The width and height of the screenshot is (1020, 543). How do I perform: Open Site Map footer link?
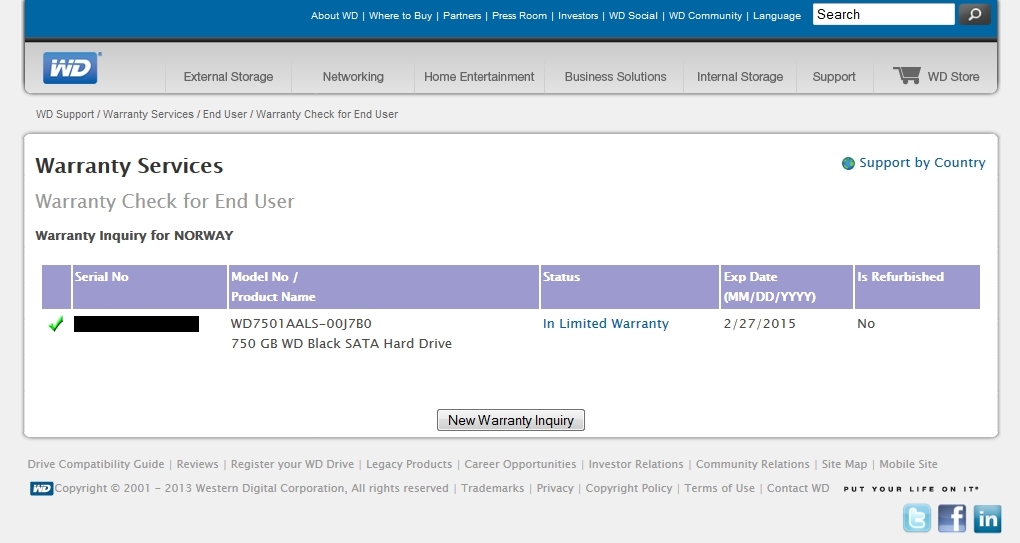pyautogui.click(x=844, y=464)
